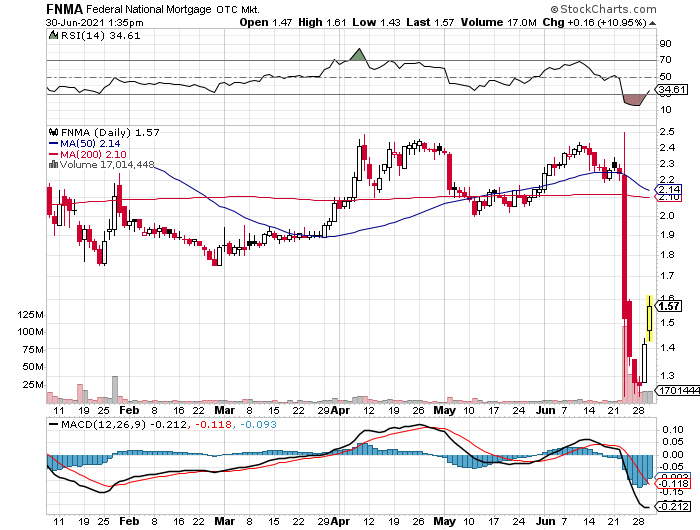This screenshot has width=700, height=530.
Task: Click the 25M volume scale label
Action: pos(33,385)
